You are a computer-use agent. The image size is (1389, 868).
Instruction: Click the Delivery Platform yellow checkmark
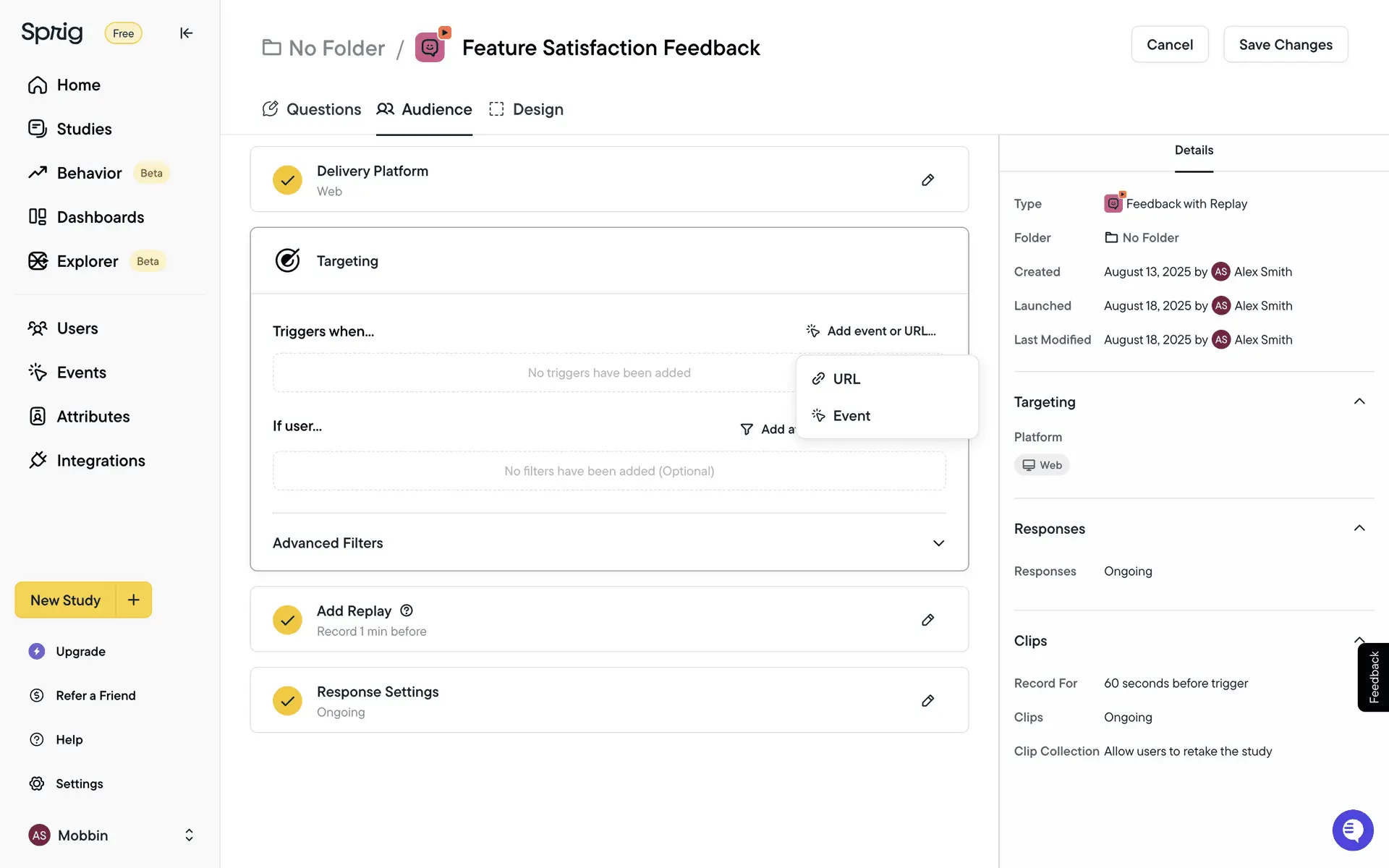(x=287, y=180)
